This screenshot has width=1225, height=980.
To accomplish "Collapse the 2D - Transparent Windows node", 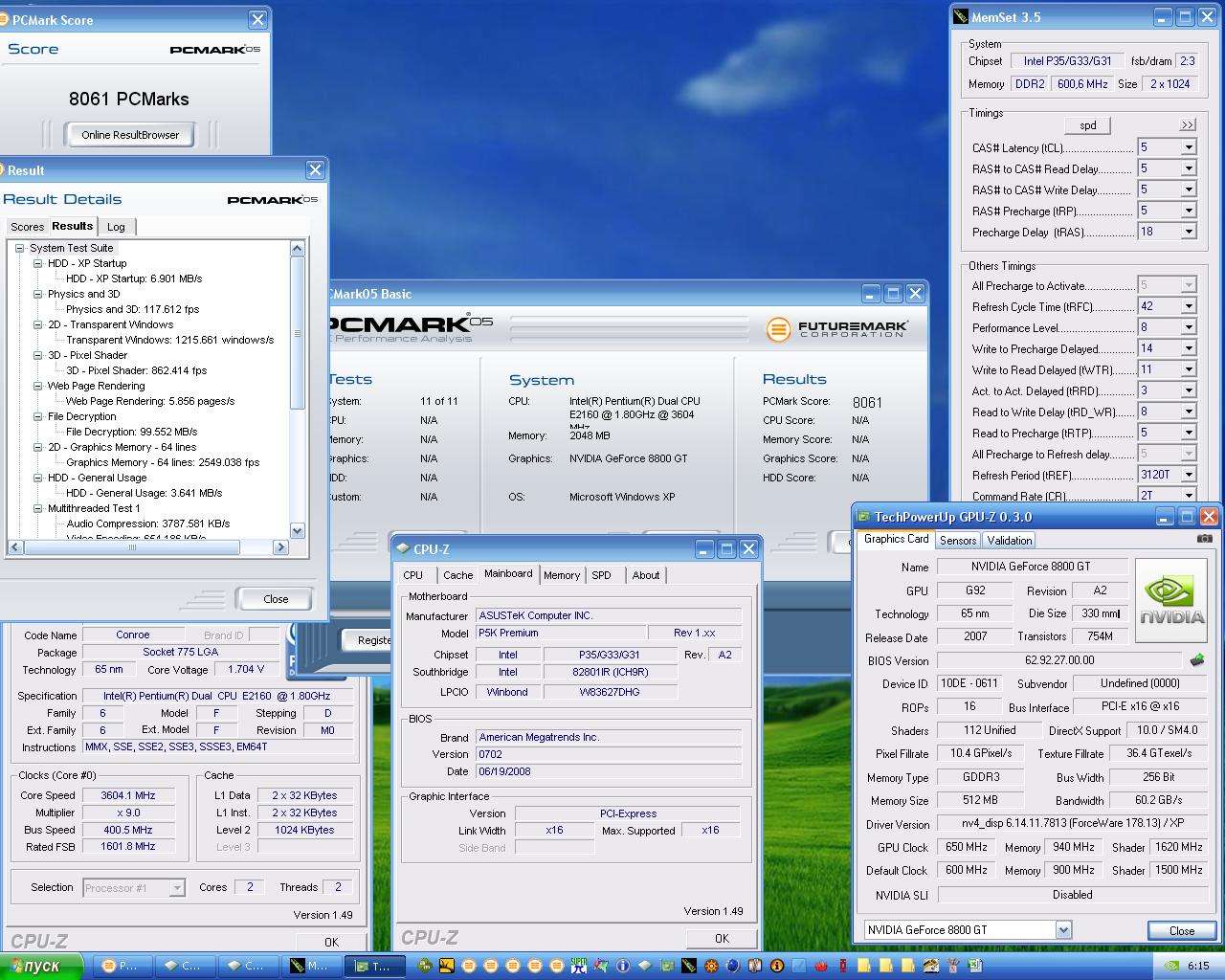I will [x=38, y=324].
